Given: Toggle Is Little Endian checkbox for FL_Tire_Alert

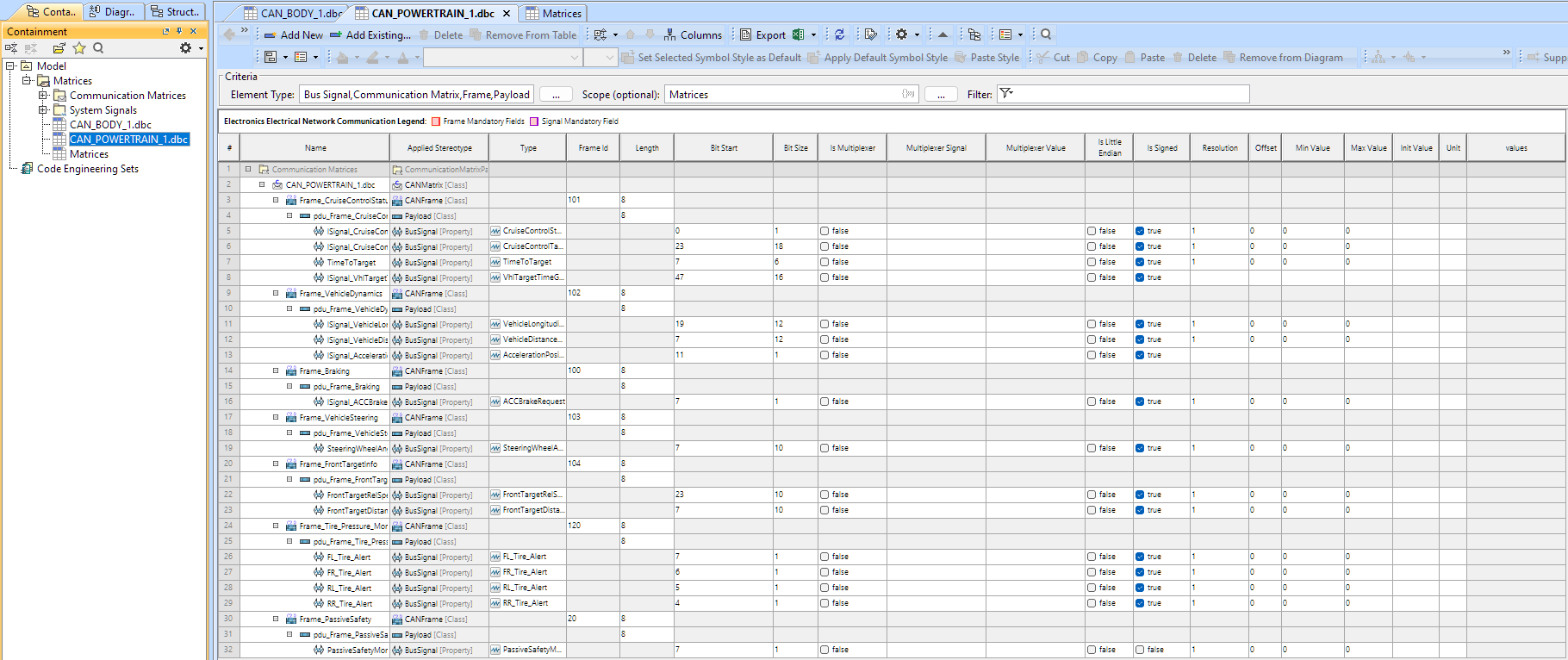Looking at the screenshot, I should tap(1092, 557).
